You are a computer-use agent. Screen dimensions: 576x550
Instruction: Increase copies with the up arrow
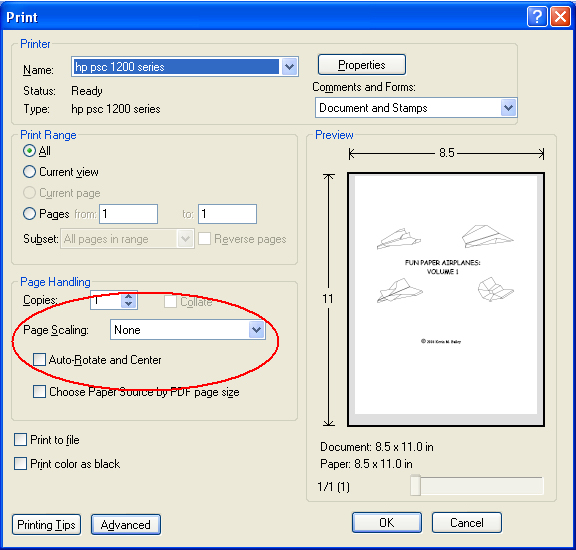(x=128, y=296)
